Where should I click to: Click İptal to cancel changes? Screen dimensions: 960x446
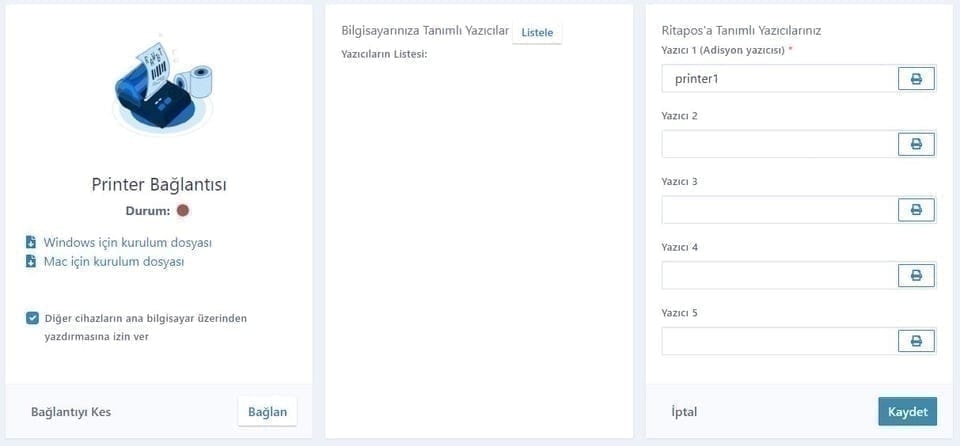click(684, 412)
